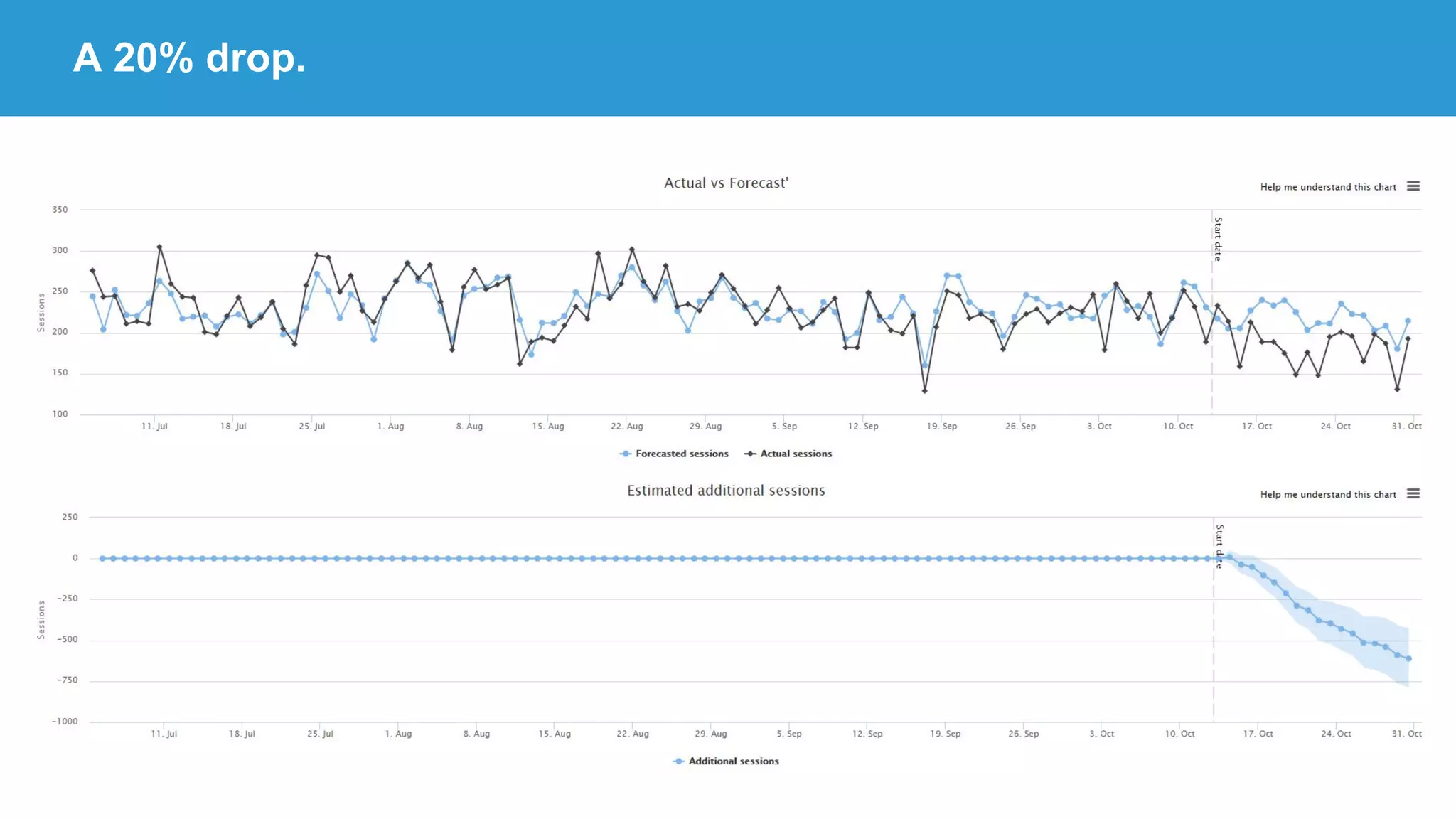Screen dimensions: 1456x819
Task: Click 'Help me understand this chart' on top chart
Action: coord(1327,187)
